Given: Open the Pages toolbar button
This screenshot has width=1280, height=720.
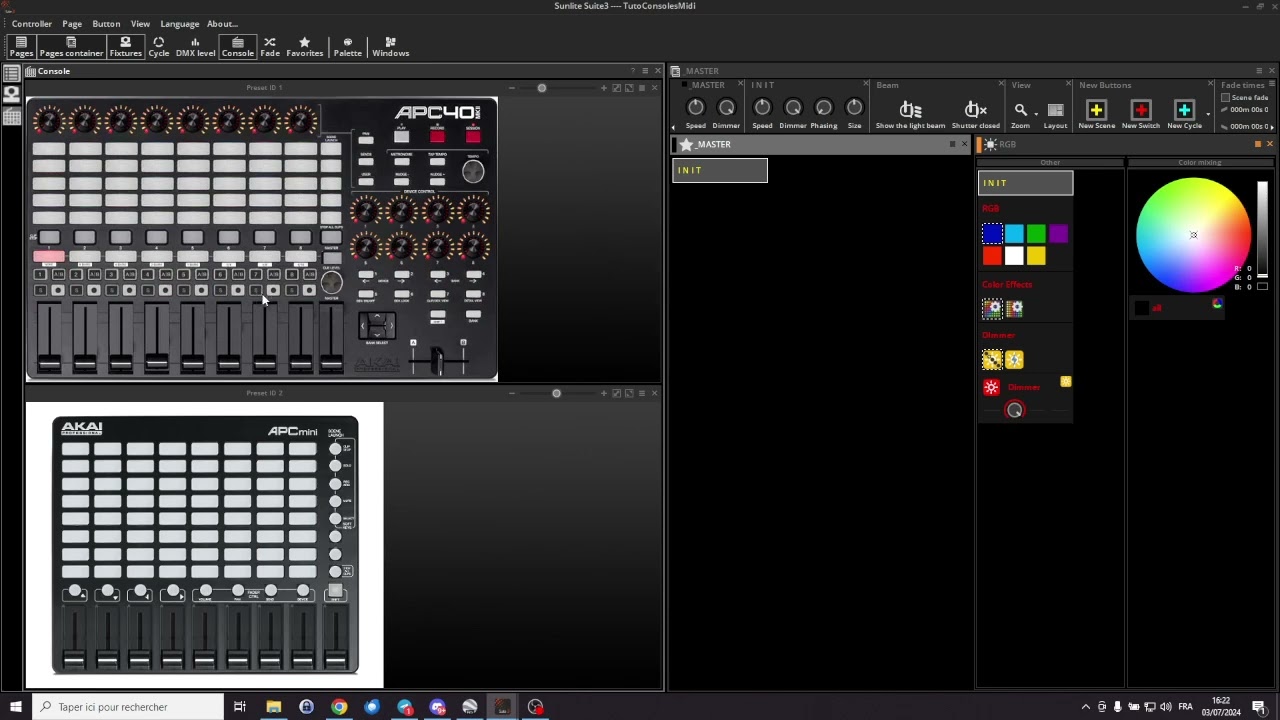Looking at the screenshot, I should tap(21, 46).
